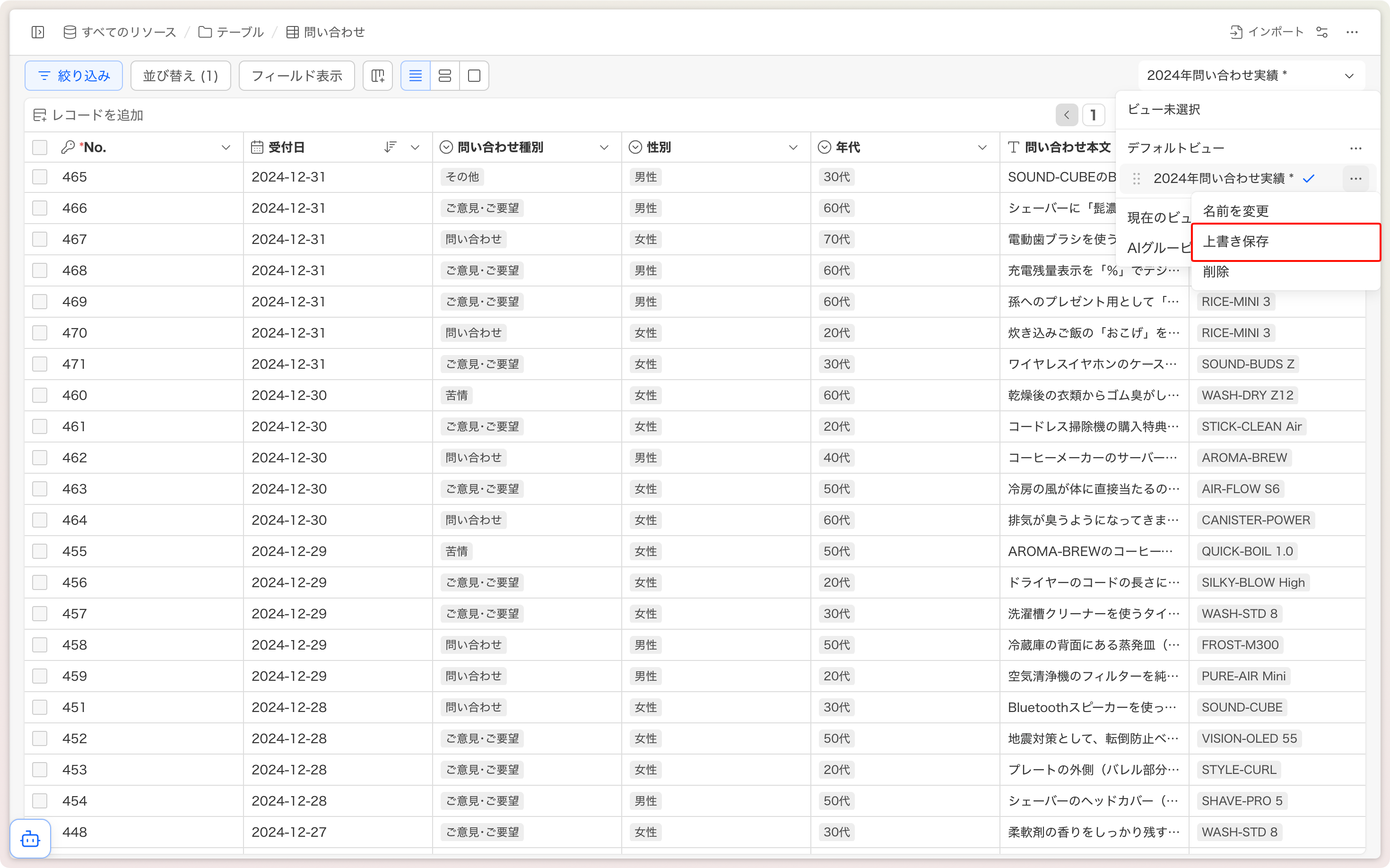Click the インポート button

[1267, 32]
